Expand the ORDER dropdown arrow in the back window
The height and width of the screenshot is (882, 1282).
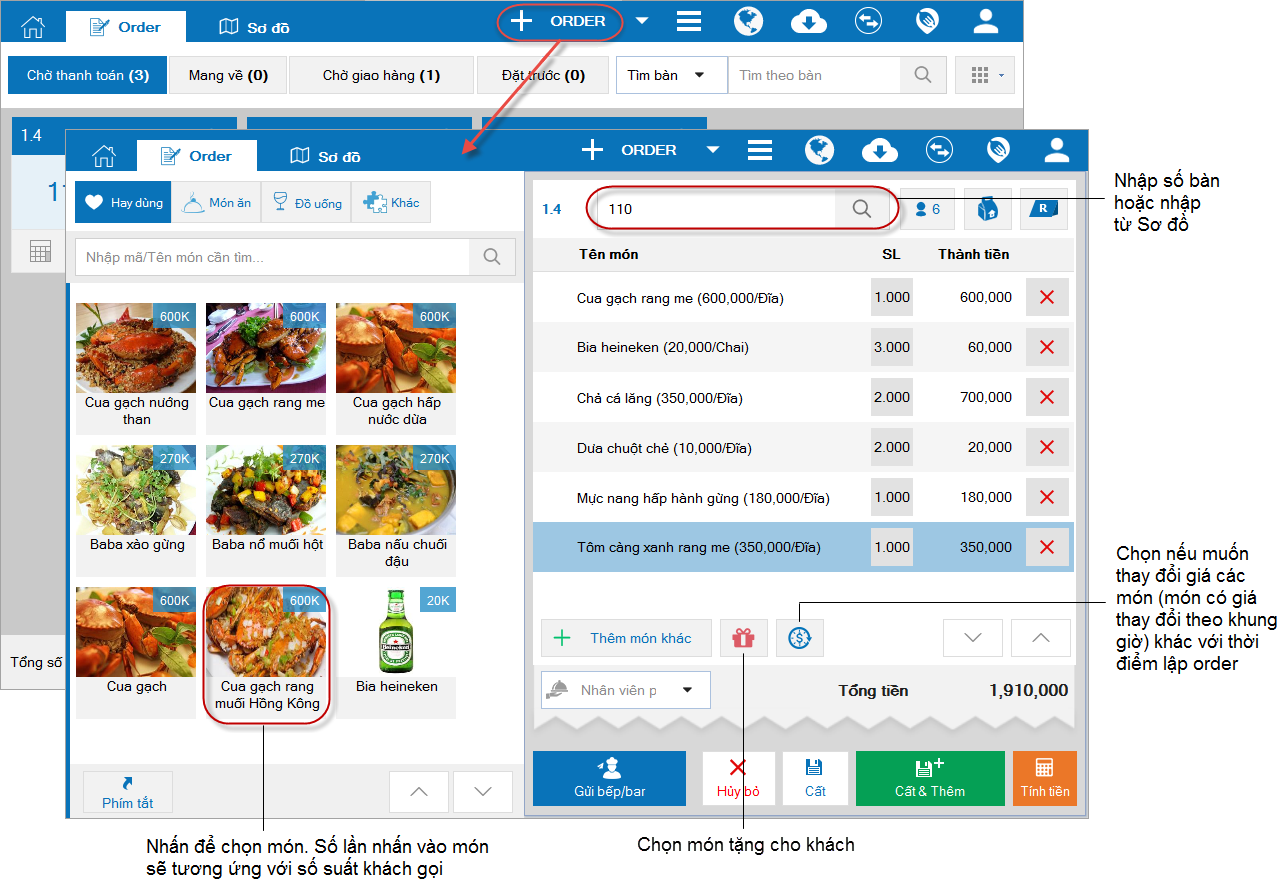(641, 21)
